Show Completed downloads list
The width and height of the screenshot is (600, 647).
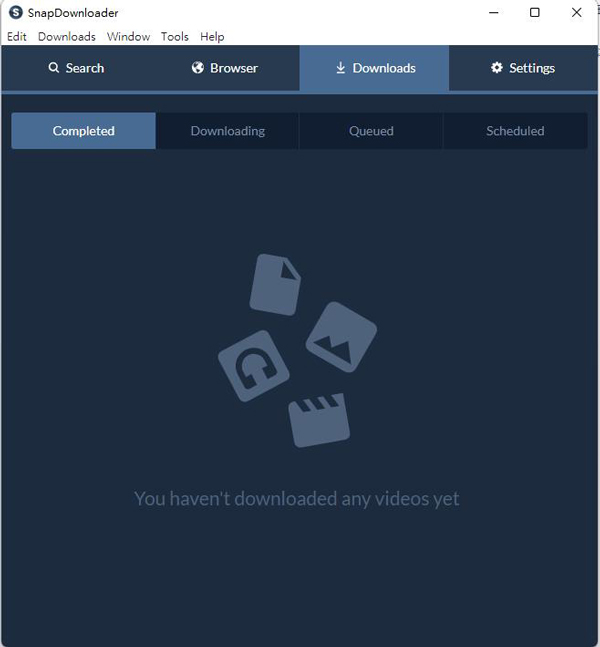point(84,131)
